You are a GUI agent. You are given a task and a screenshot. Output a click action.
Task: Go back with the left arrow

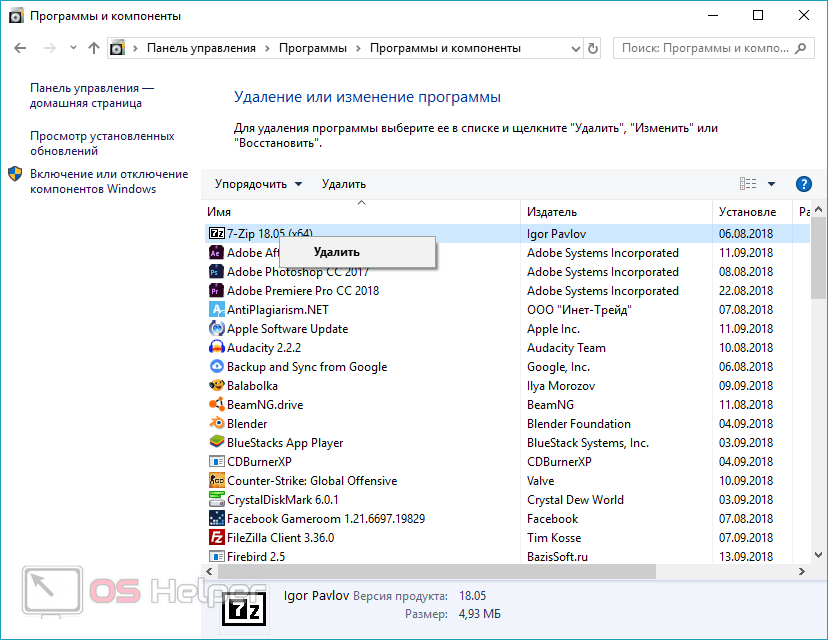(20, 48)
